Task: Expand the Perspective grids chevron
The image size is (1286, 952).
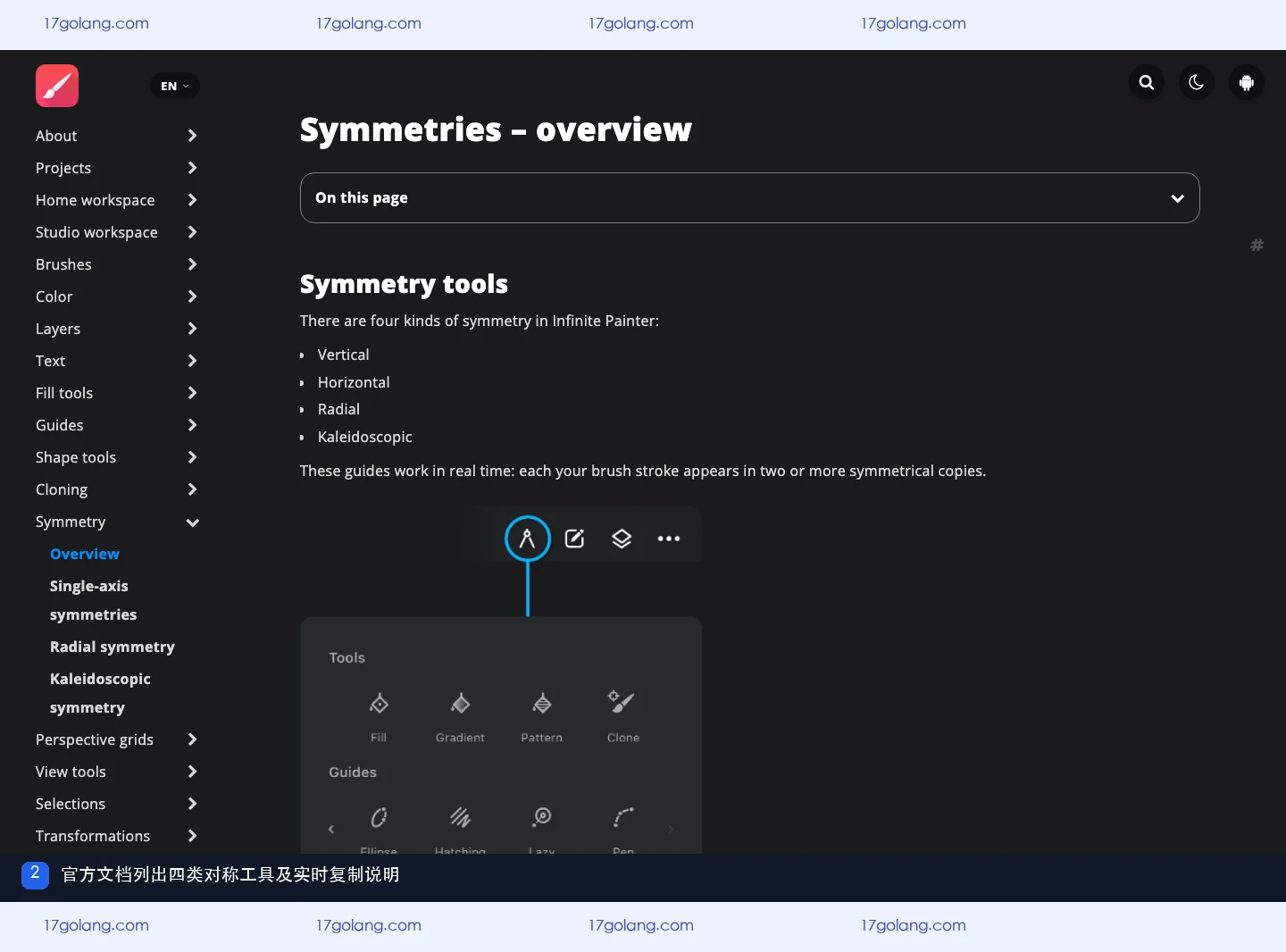Action: [x=192, y=739]
